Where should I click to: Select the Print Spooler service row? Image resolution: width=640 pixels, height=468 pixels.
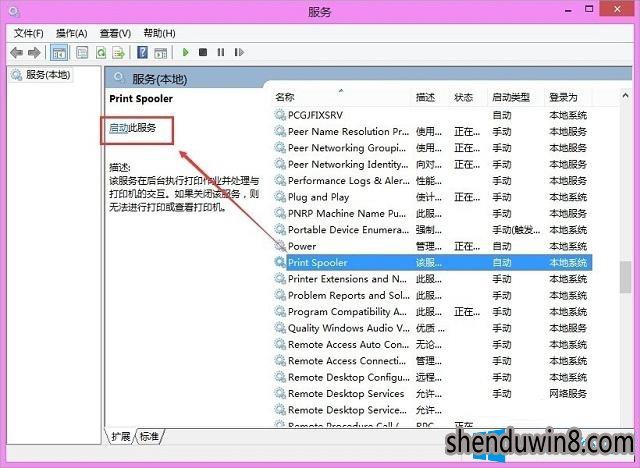[433, 262]
